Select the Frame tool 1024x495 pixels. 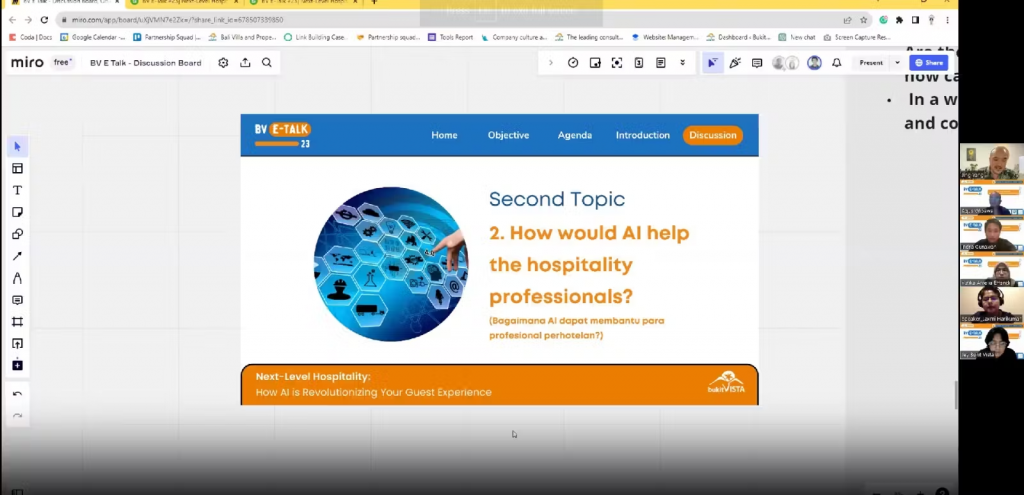tap(18, 322)
